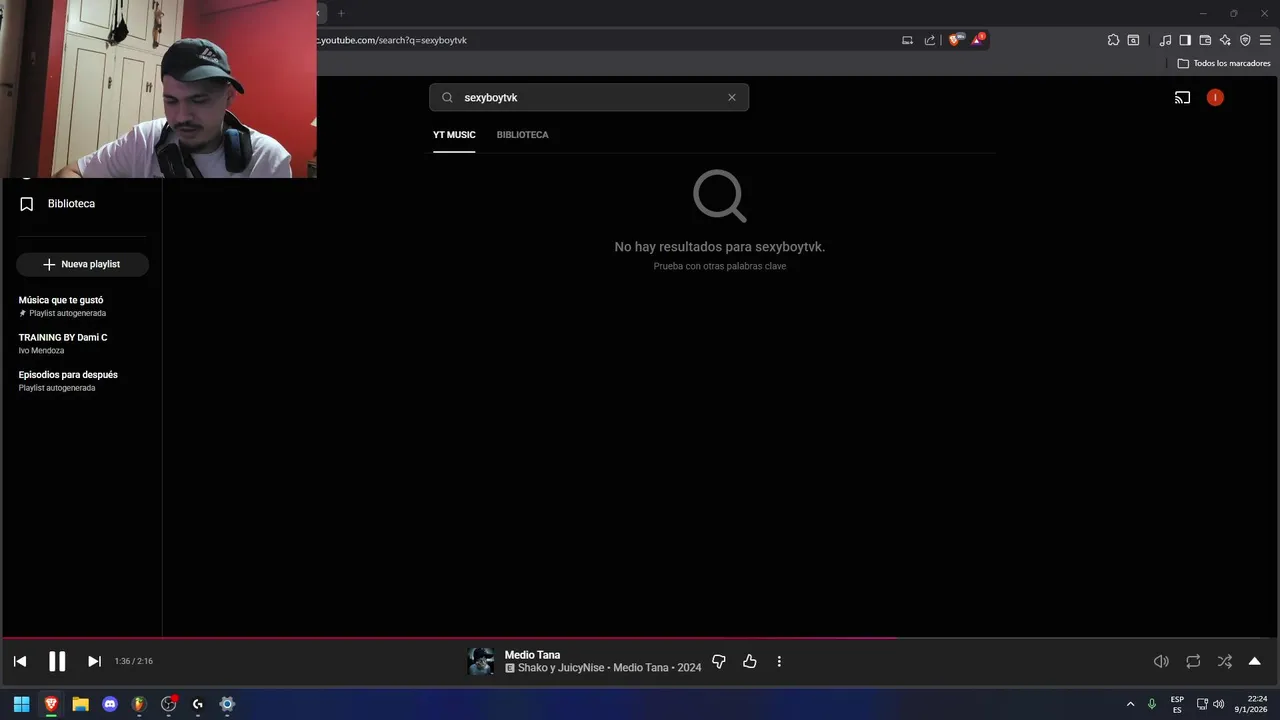Open the Brave Wallet icon
Image resolution: width=1280 pixels, height=720 pixels.
[1205, 40]
